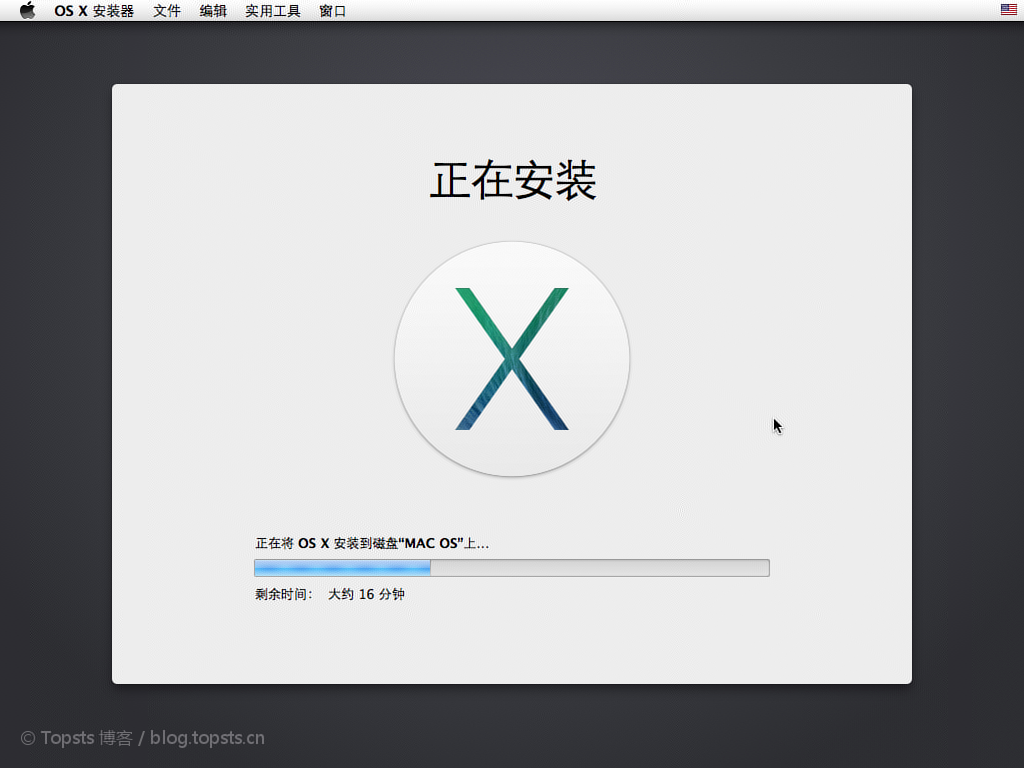Open the 编辑 menu
1024x768 pixels.
(213, 11)
